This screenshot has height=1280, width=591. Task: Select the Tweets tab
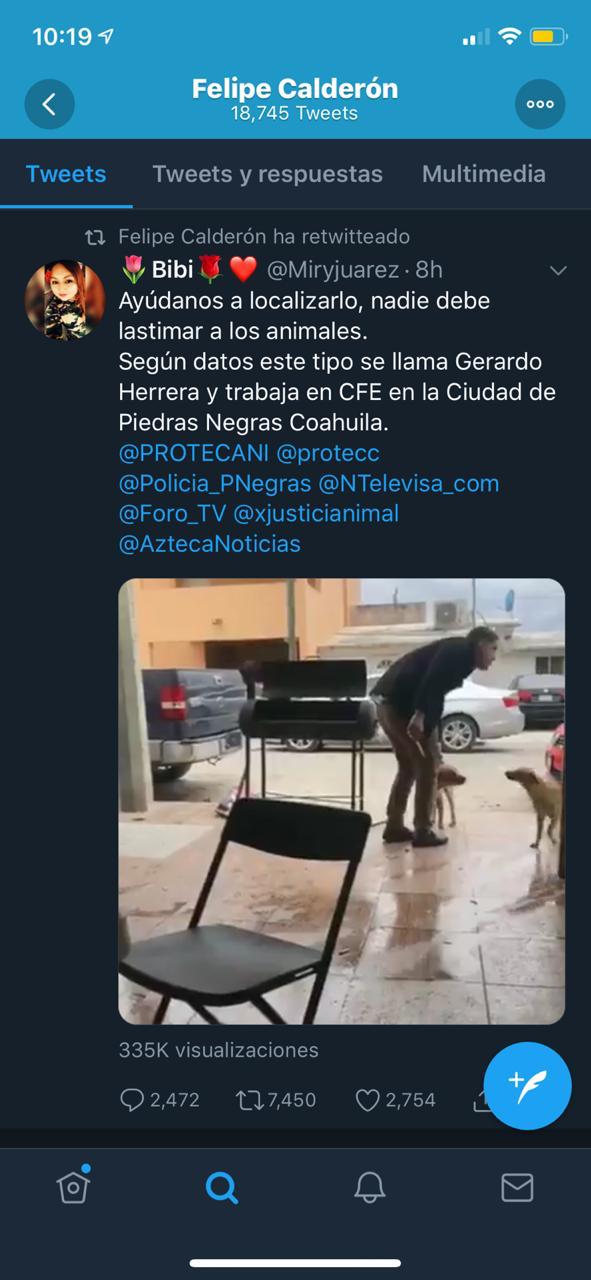pyautogui.click(x=66, y=174)
